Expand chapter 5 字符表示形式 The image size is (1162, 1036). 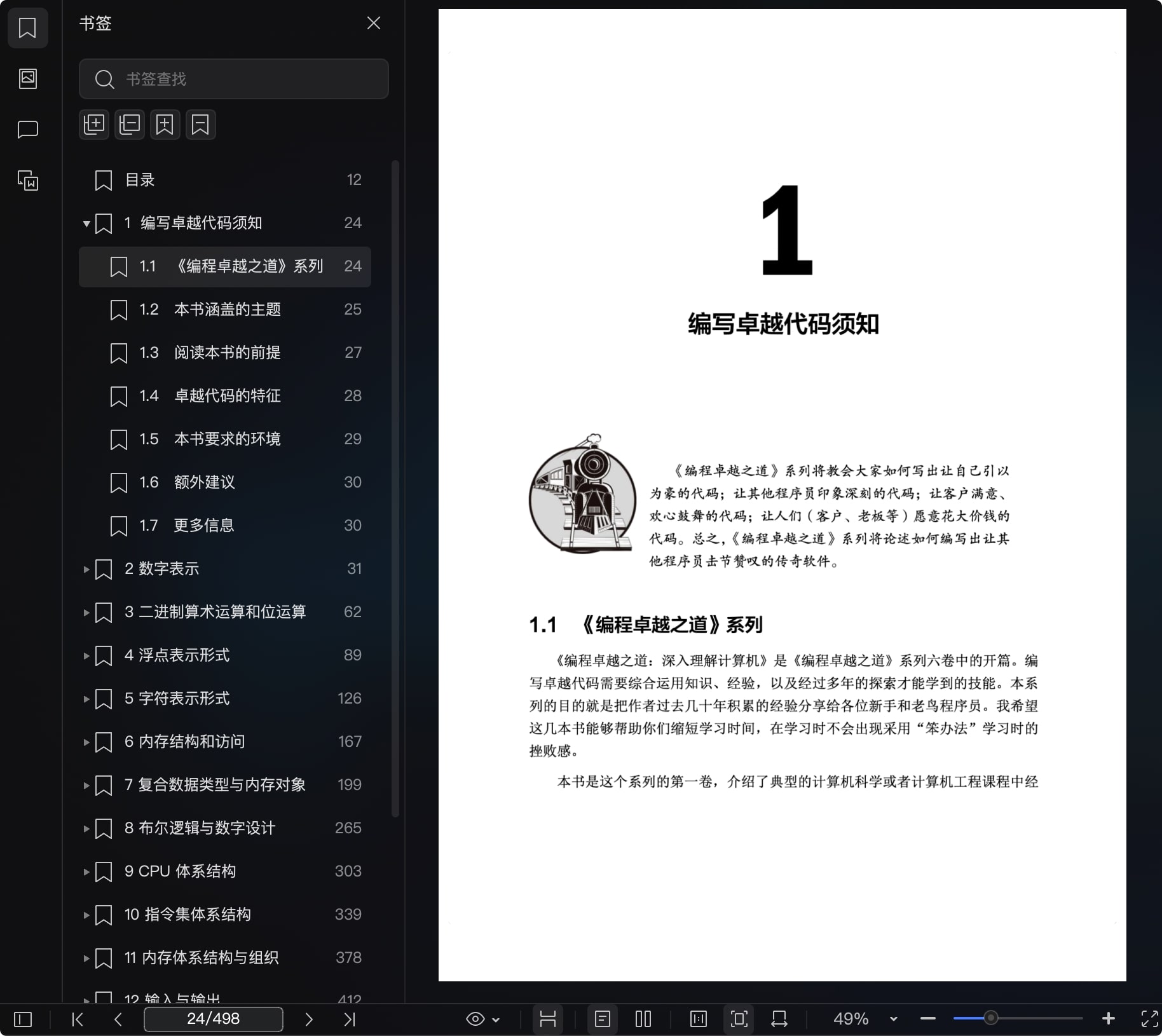tap(86, 699)
